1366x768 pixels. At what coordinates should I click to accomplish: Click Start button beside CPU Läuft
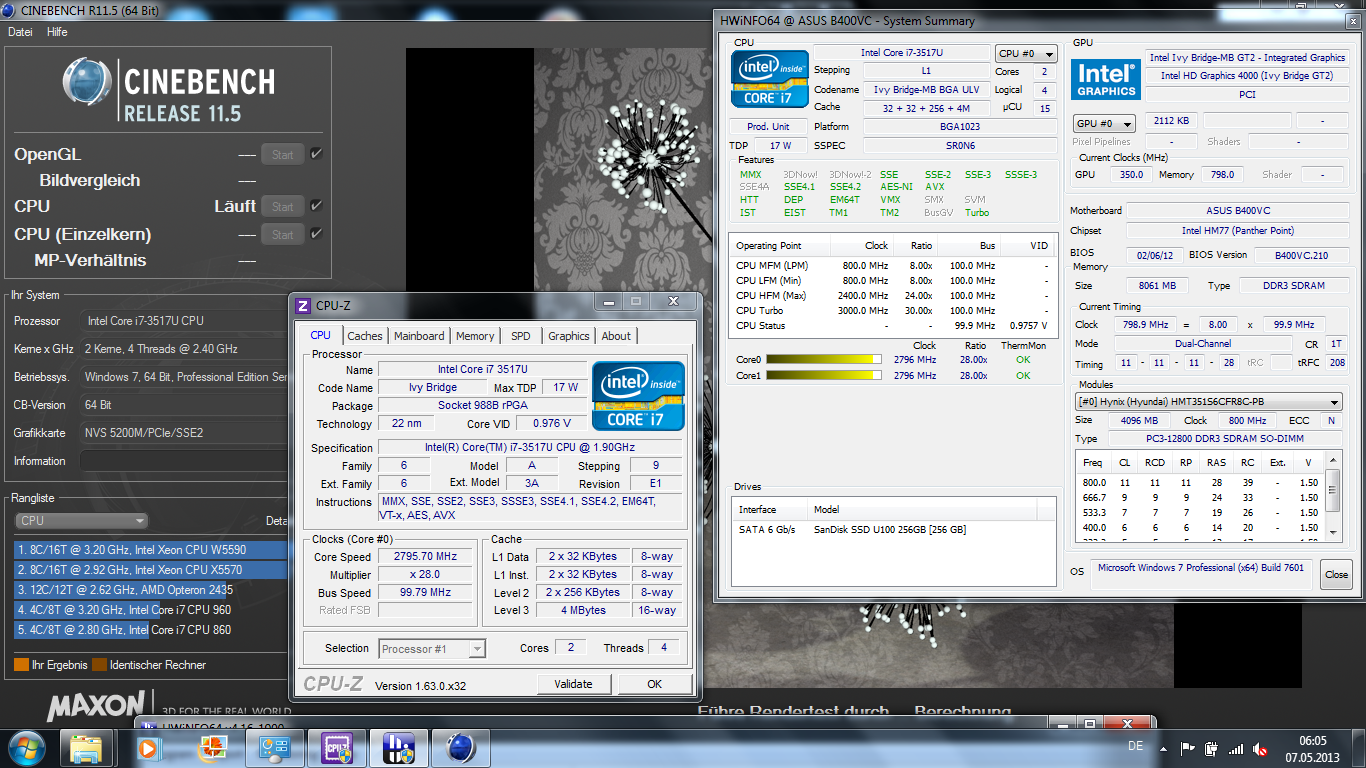point(283,206)
